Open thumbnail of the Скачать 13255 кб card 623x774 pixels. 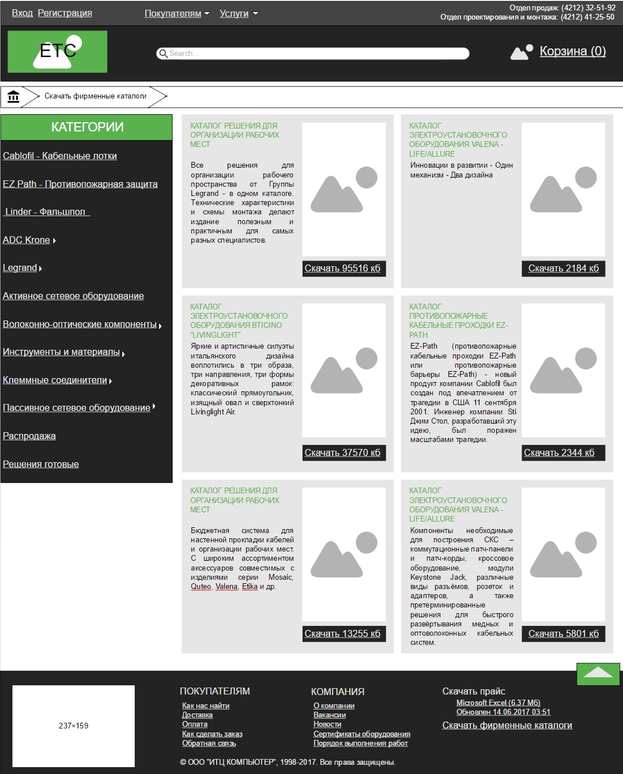(344, 554)
